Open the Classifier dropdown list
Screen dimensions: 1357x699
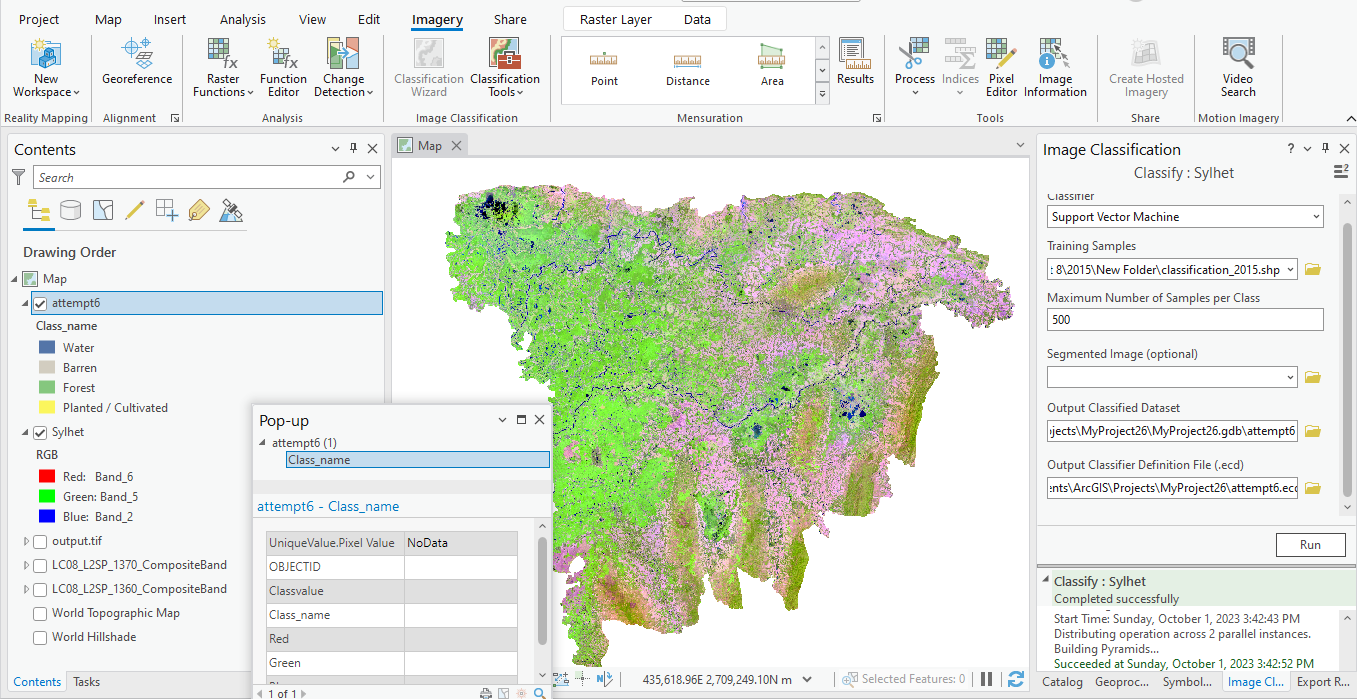point(1185,217)
